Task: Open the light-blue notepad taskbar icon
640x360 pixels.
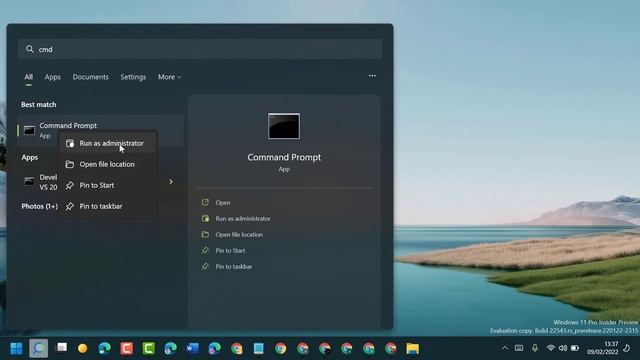Action: (x=258, y=349)
